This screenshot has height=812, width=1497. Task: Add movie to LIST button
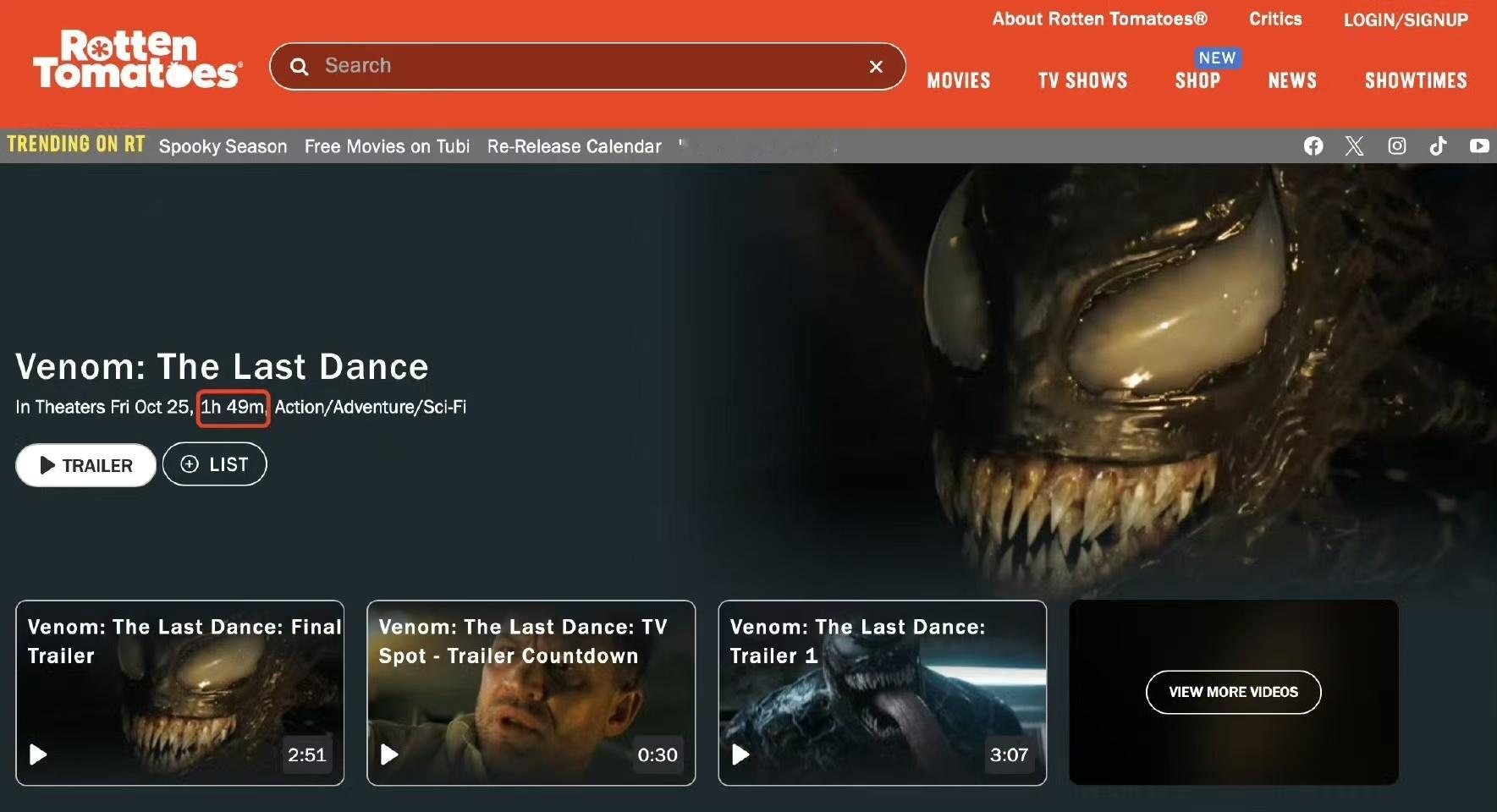(x=214, y=464)
